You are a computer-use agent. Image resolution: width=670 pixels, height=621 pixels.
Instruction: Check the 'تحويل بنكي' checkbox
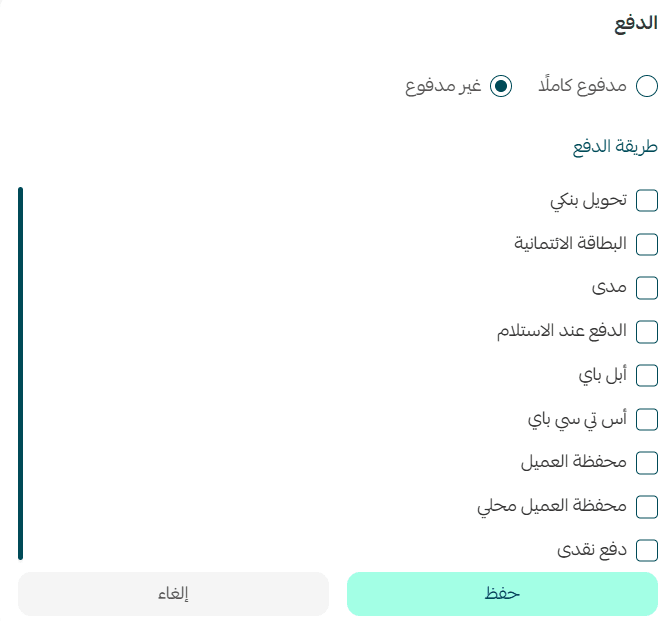pyautogui.click(x=647, y=201)
